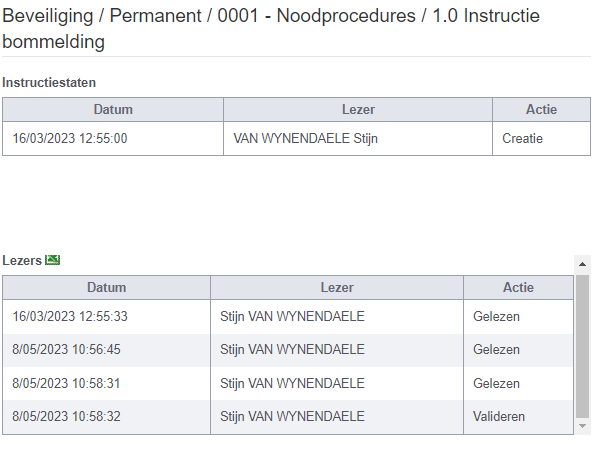Click the Lezer header in Instructiestaten table
This screenshot has height=456, width=593.
(x=358, y=110)
